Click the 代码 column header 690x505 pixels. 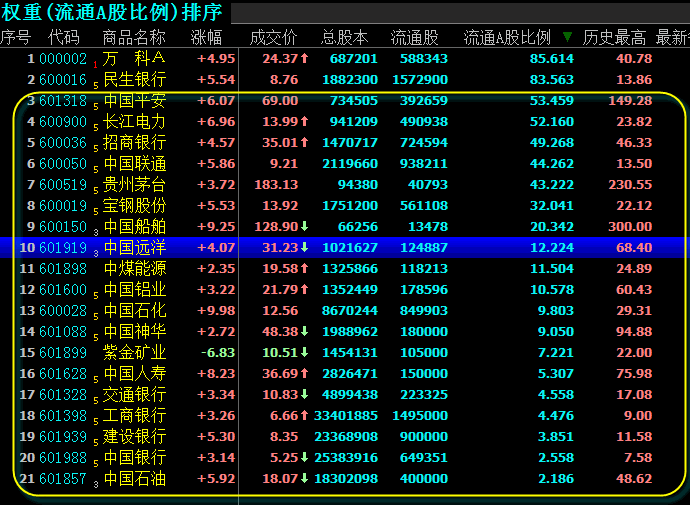click(63, 37)
